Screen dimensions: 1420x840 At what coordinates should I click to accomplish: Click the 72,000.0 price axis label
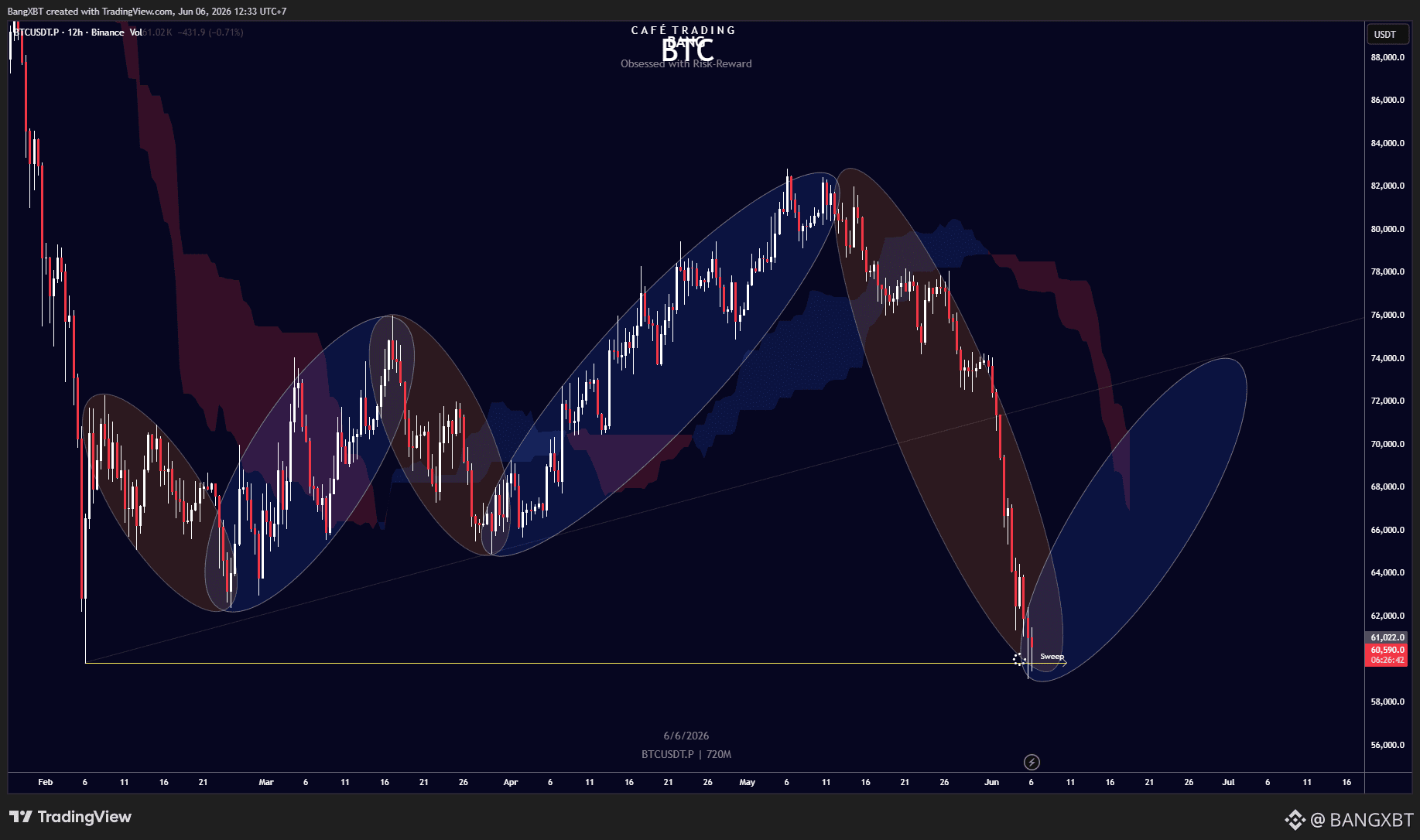tap(1387, 401)
